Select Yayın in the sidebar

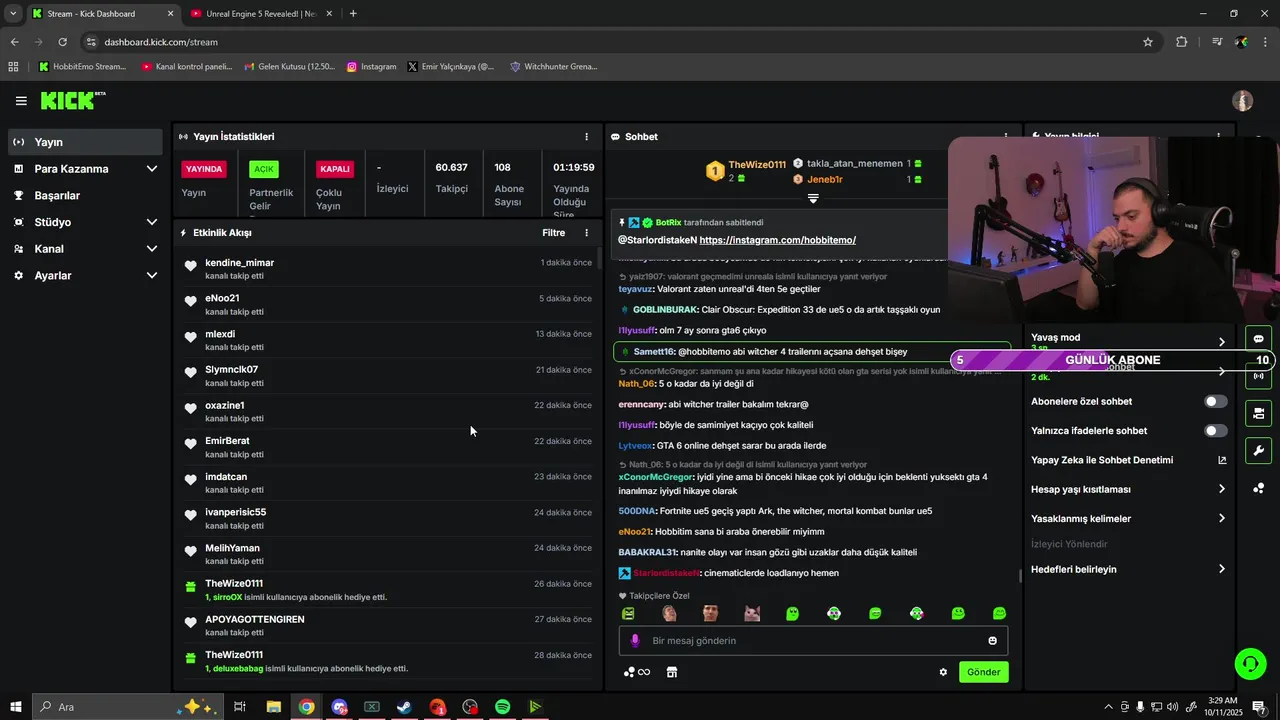click(84, 142)
